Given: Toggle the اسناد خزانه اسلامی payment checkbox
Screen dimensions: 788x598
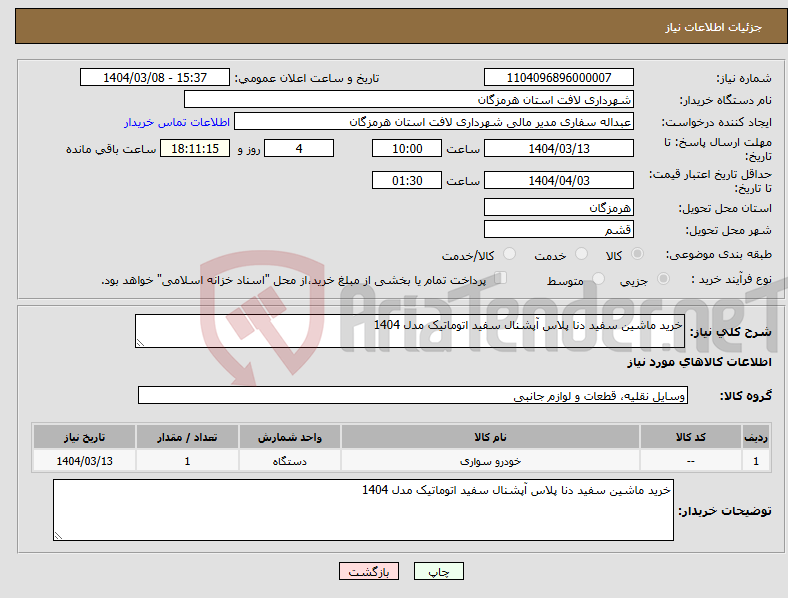Looking at the screenshot, I should pyautogui.click(x=501, y=278).
